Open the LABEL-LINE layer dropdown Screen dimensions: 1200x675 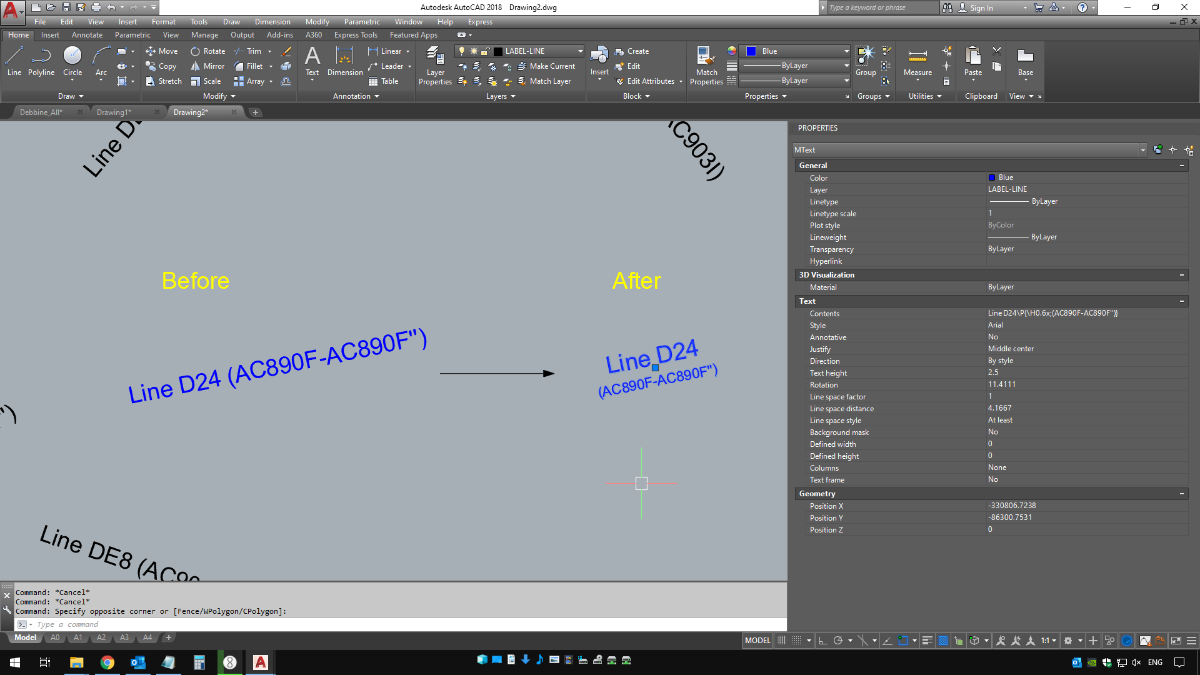coord(521,51)
